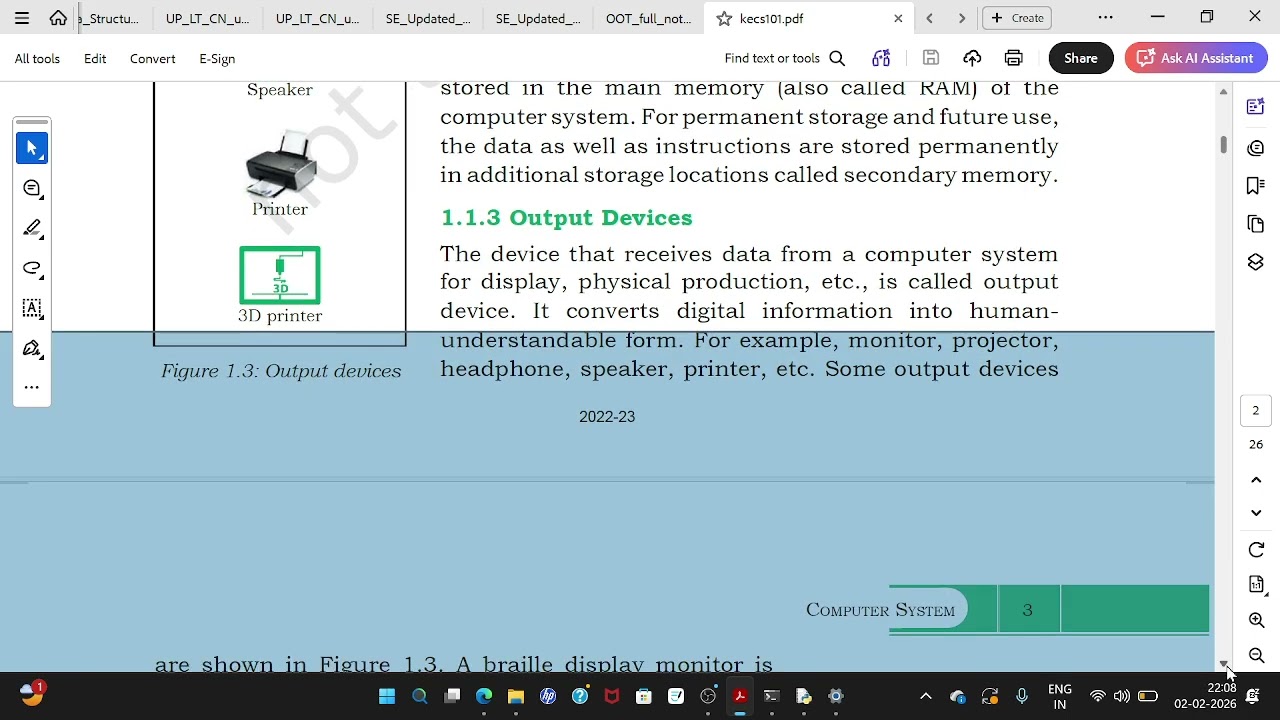1280x720 pixels.
Task: Rotate the page view clockwise
Action: click(1257, 550)
